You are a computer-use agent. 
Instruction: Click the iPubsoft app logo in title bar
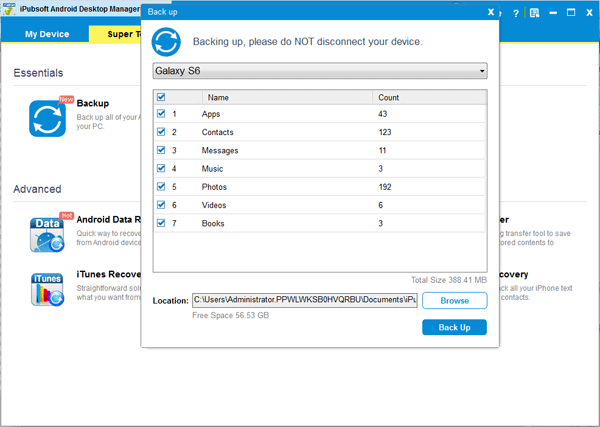8,12
